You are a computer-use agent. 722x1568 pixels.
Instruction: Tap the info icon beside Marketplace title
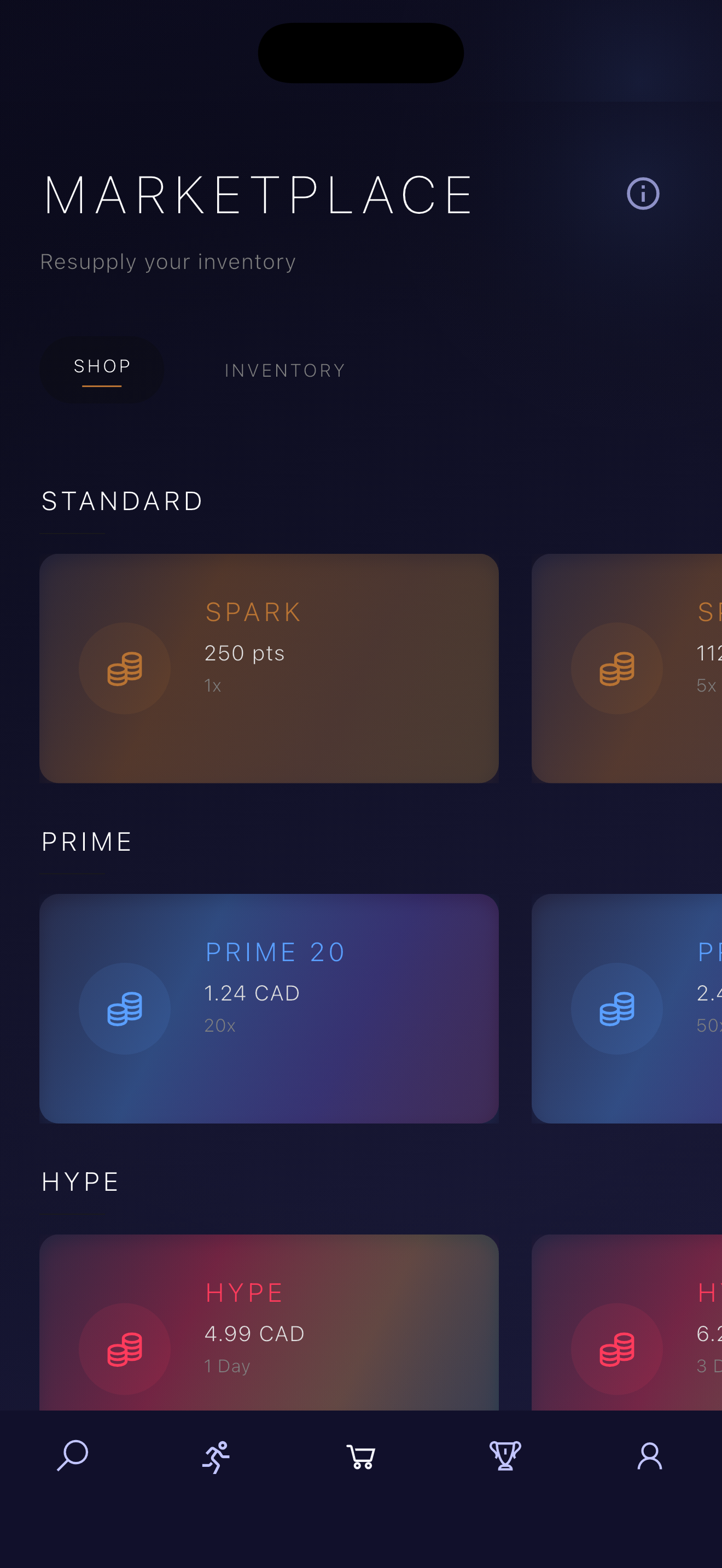click(x=643, y=194)
